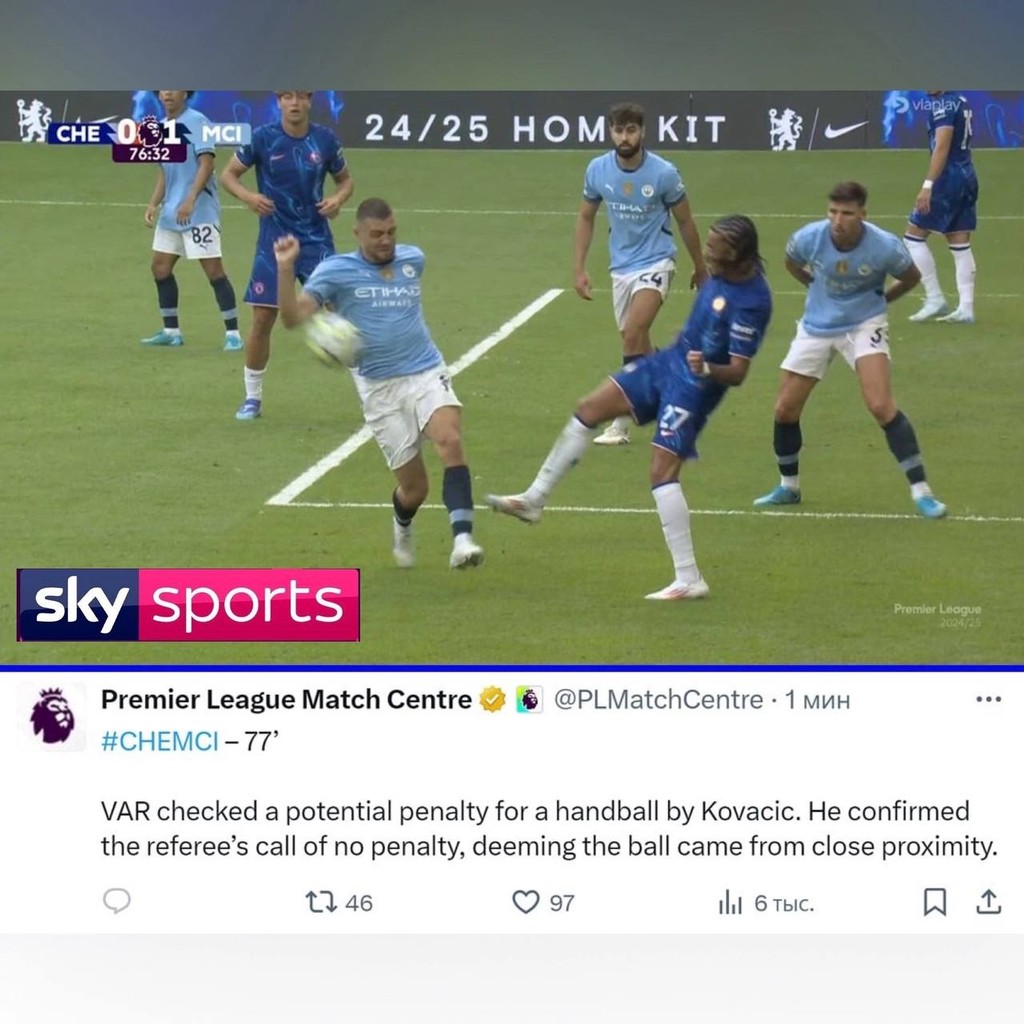Open the view analytics bar chart icon
The height and width of the screenshot is (1024, 1024).
click(730, 903)
